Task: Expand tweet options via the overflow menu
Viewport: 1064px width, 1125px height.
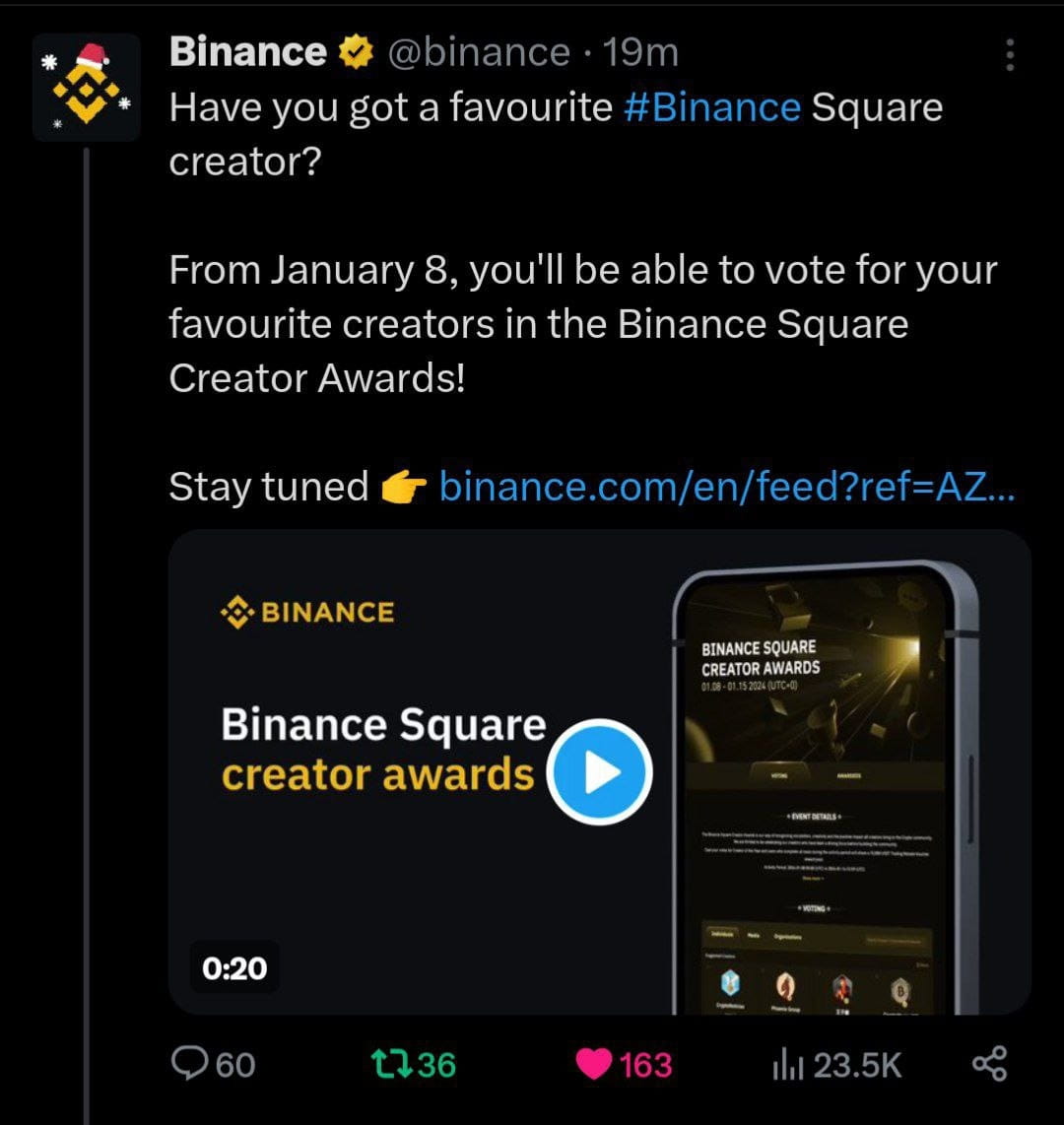Action: pos(1008,56)
